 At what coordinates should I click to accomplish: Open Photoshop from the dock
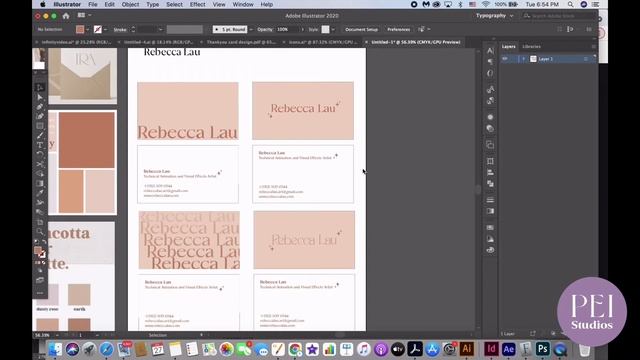click(543, 349)
